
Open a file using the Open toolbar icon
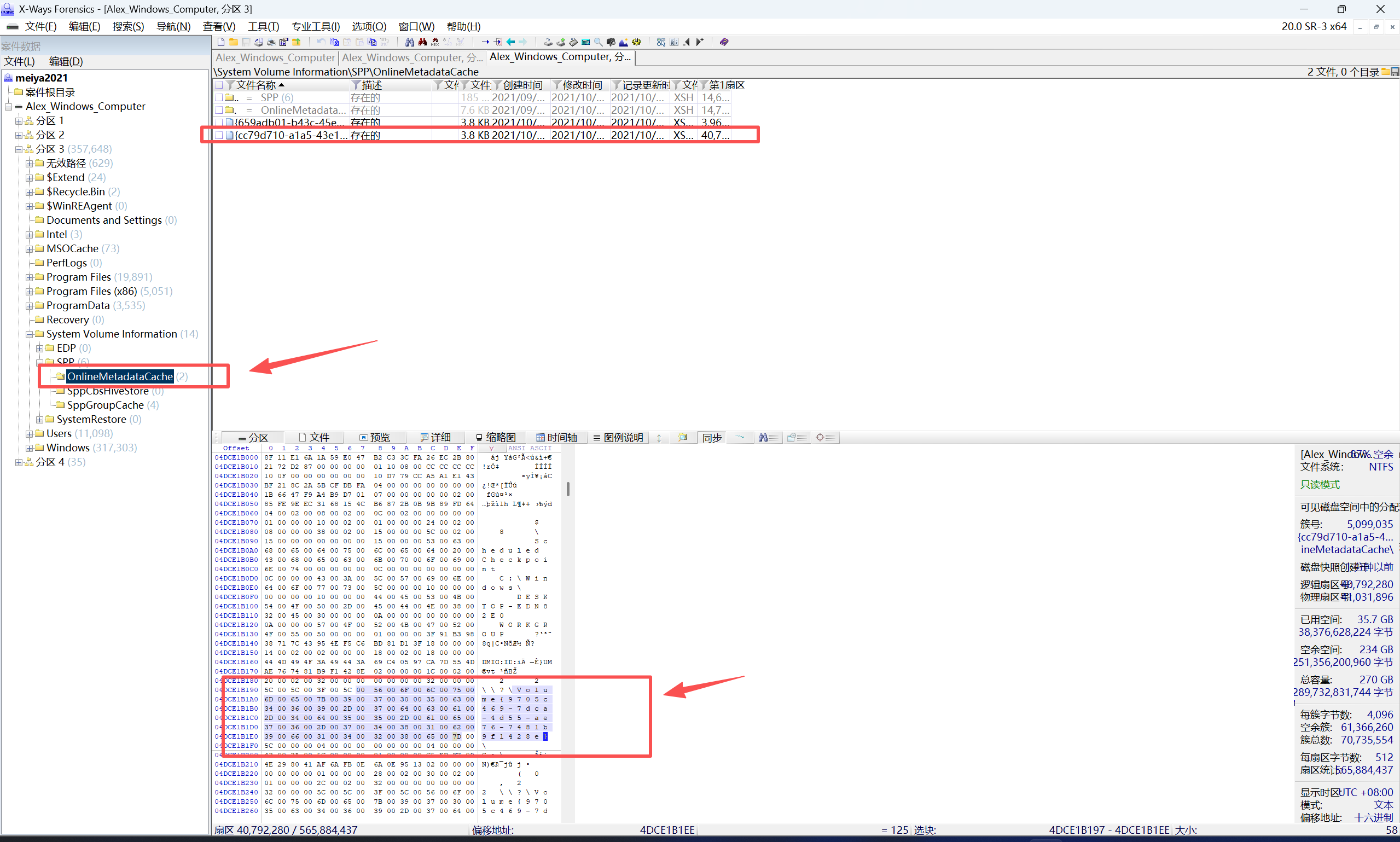click(233, 42)
